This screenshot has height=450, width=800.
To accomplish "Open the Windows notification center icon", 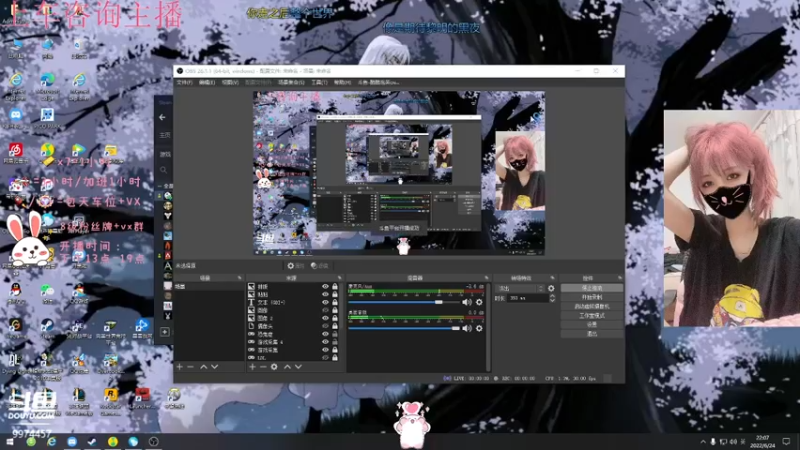I will tap(786, 442).
